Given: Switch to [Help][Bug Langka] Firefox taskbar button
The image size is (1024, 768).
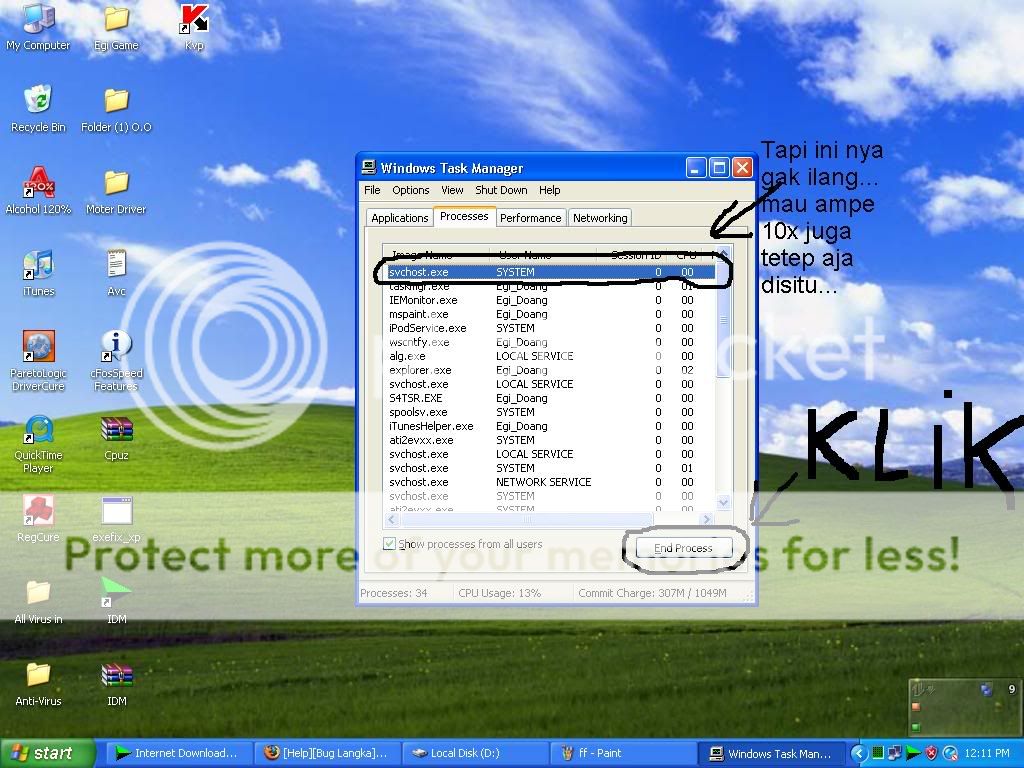Looking at the screenshot, I should coord(327,753).
